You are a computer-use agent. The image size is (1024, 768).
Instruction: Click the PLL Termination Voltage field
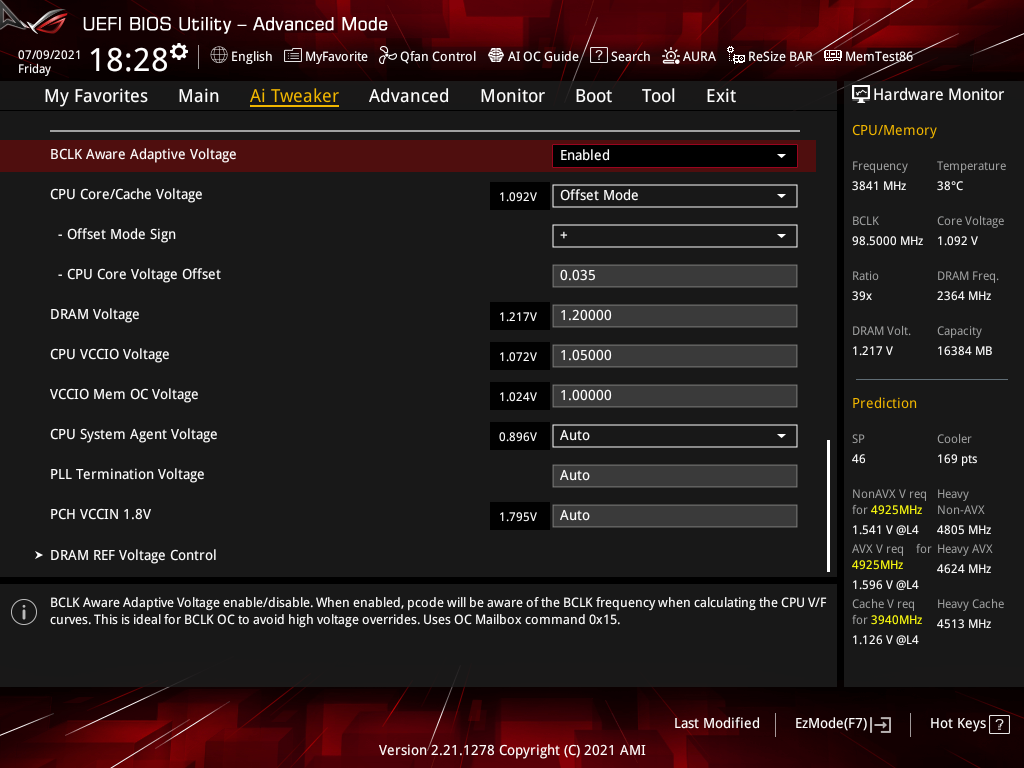coord(675,475)
